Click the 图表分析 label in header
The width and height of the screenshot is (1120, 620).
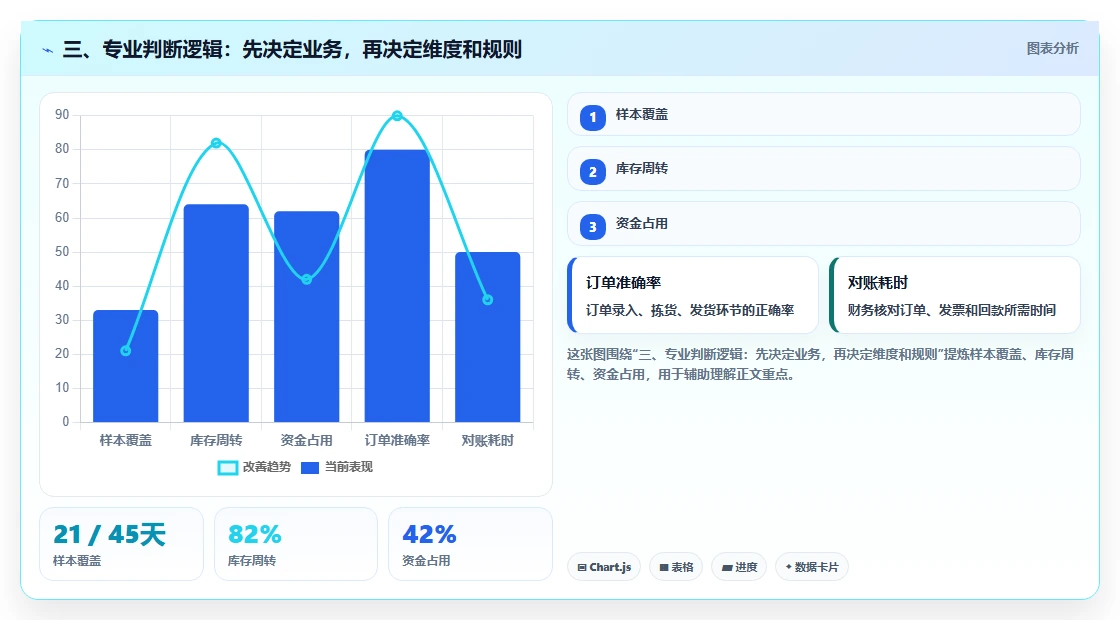tap(1052, 49)
